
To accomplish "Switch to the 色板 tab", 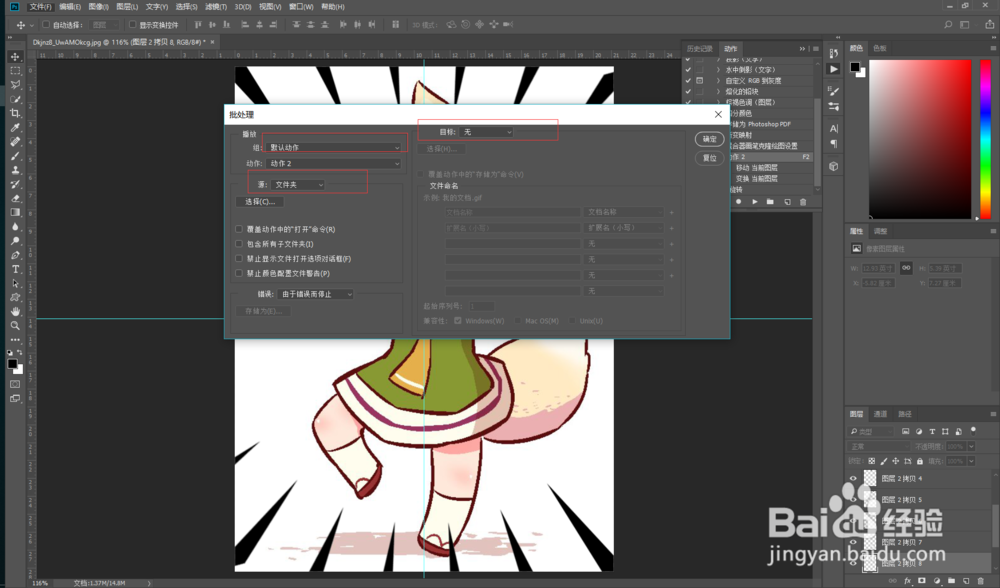I will [879, 48].
